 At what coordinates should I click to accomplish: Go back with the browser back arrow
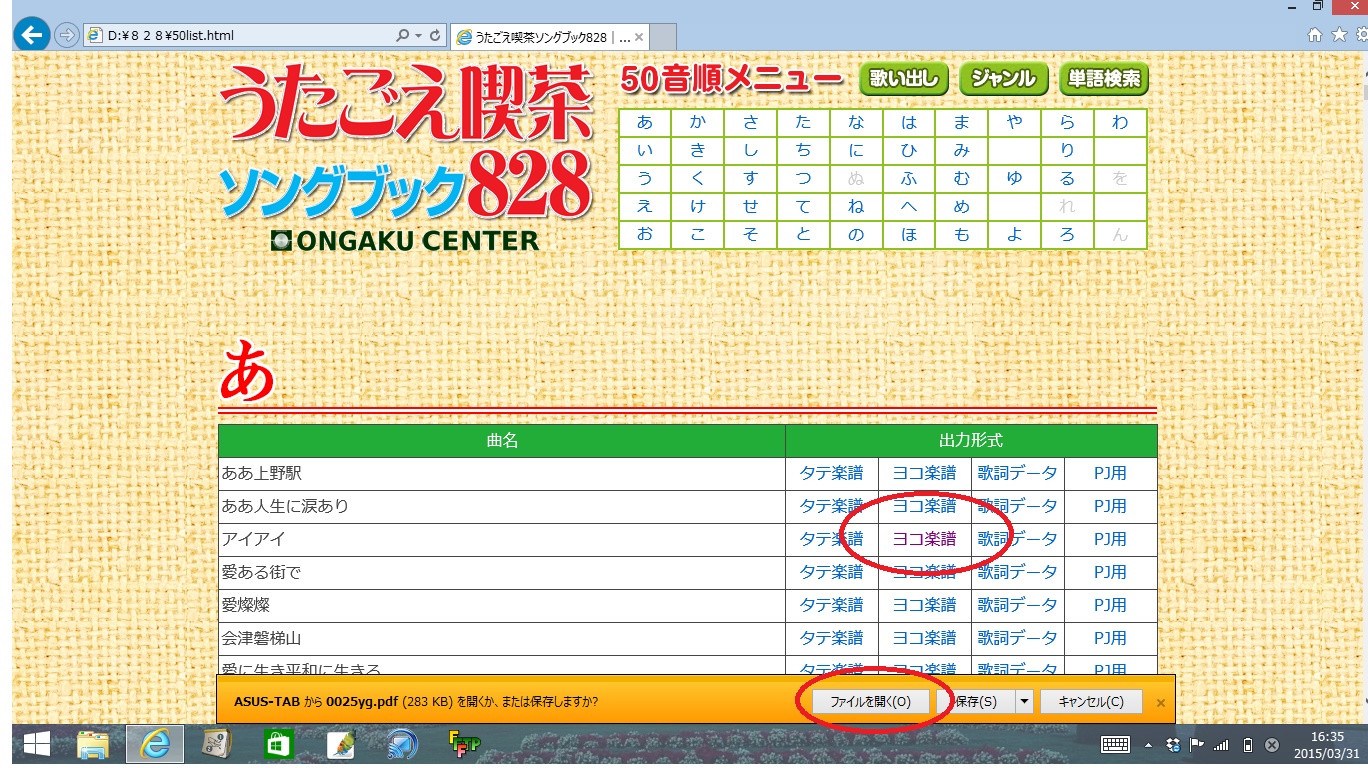[33, 36]
